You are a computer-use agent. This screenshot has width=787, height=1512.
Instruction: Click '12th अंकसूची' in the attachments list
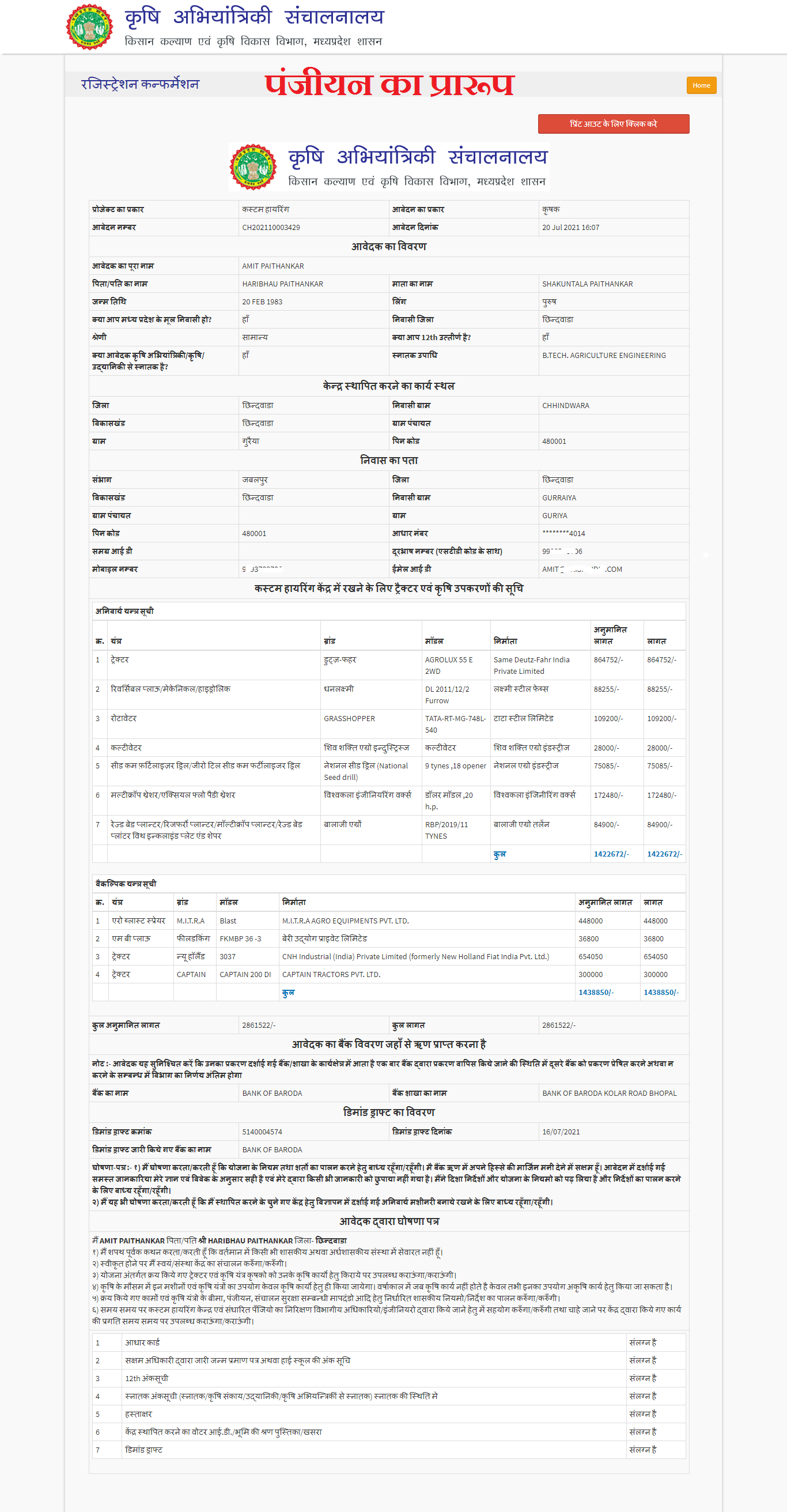146,1379
